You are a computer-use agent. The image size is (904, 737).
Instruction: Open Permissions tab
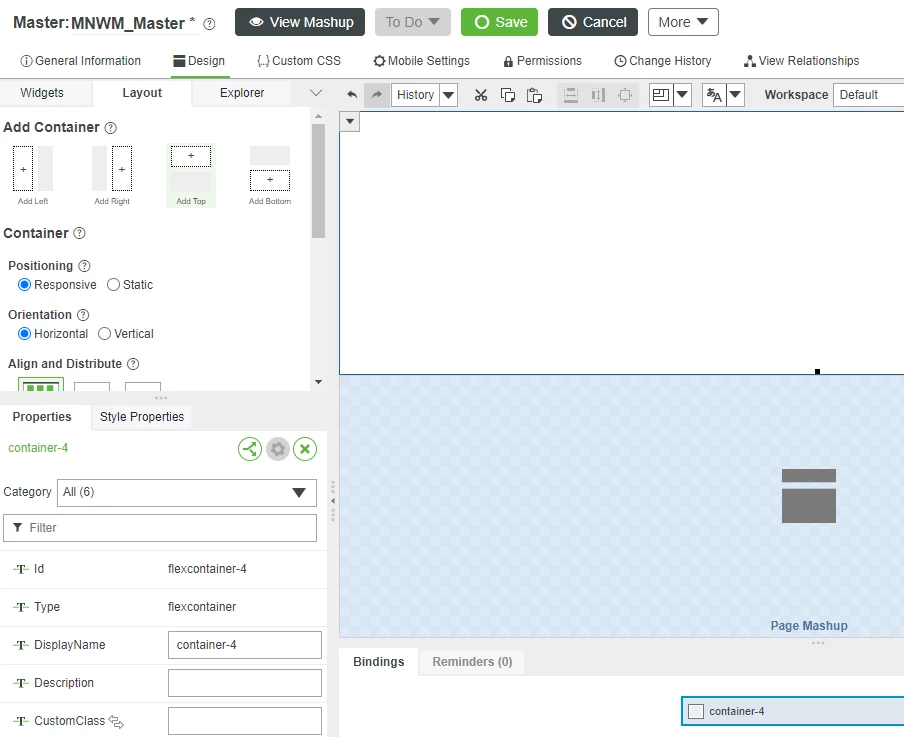pyautogui.click(x=542, y=61)
